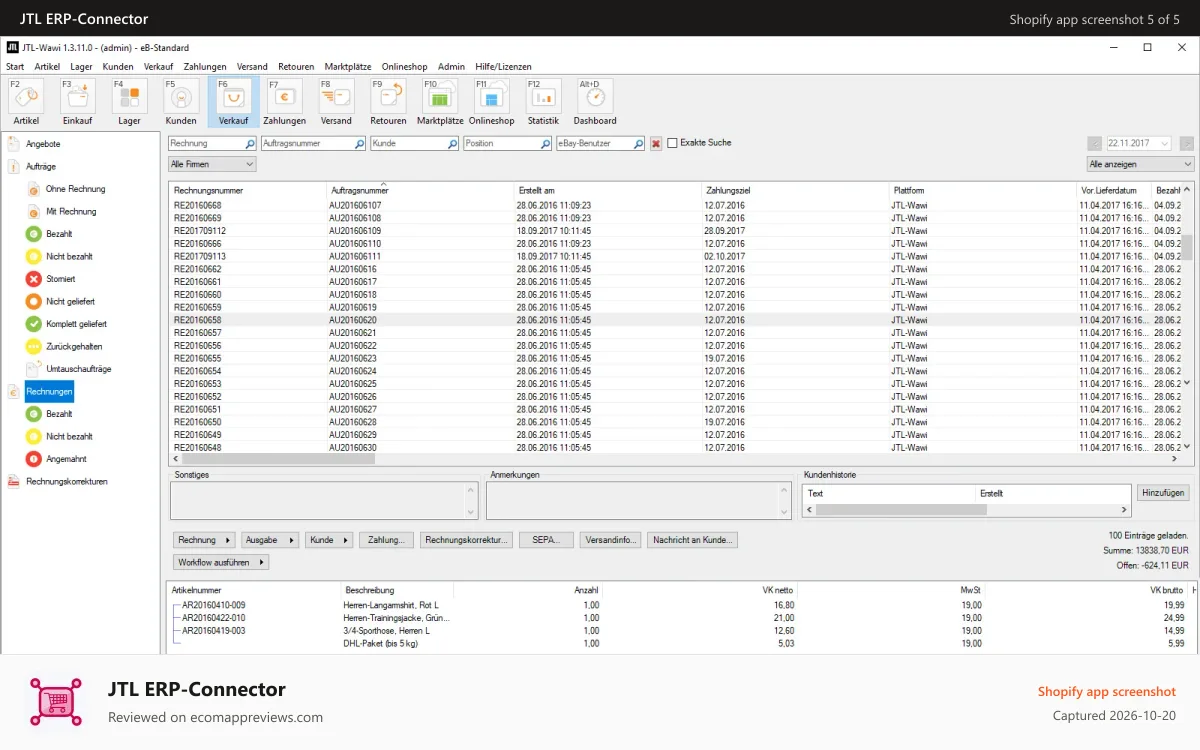The height and width of the screenshot is (750, 1200).
Task: Go to the next date arrow
Action: coord(1187,144)
